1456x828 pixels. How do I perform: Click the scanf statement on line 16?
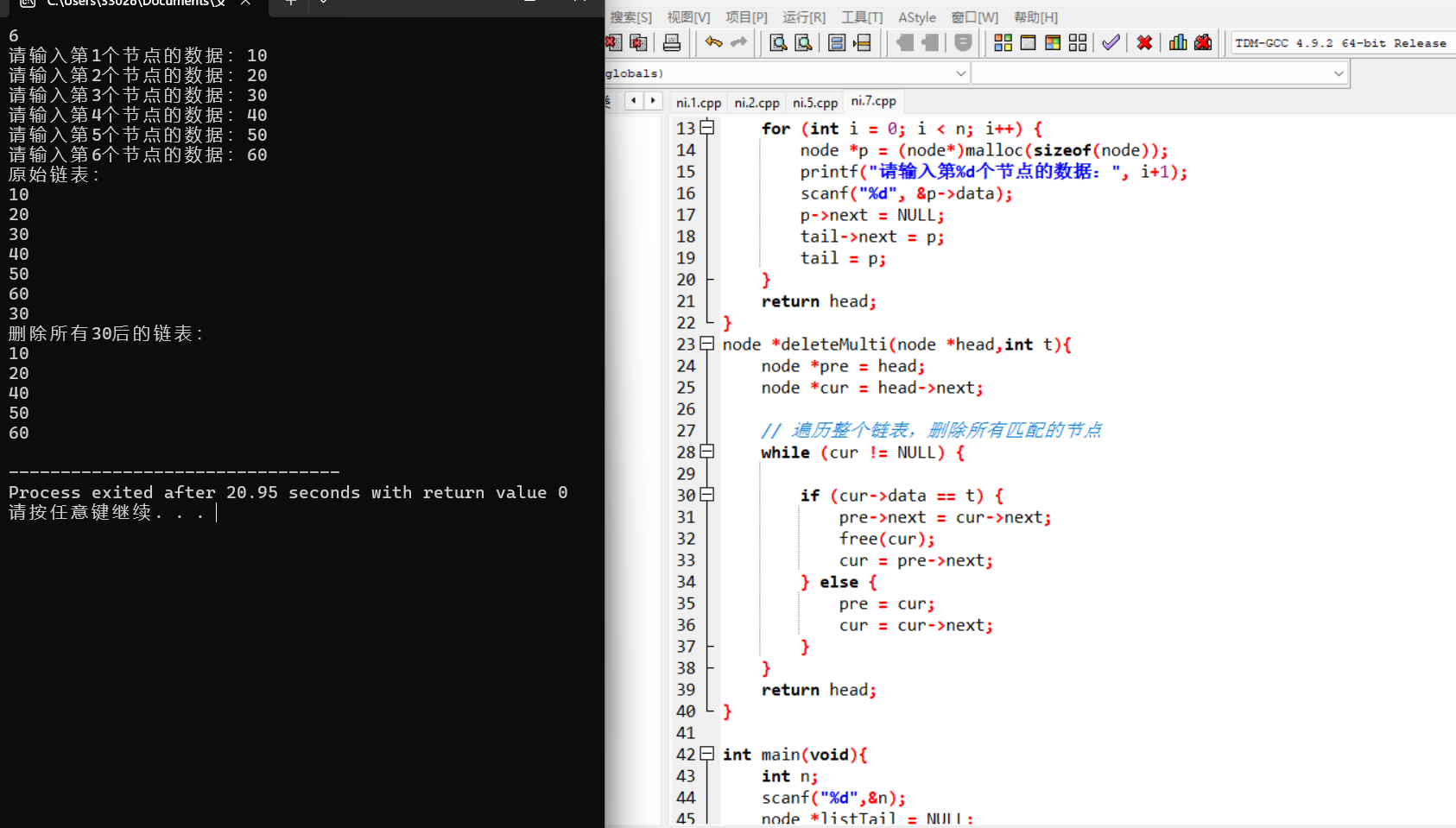click(x=906, y=193)
